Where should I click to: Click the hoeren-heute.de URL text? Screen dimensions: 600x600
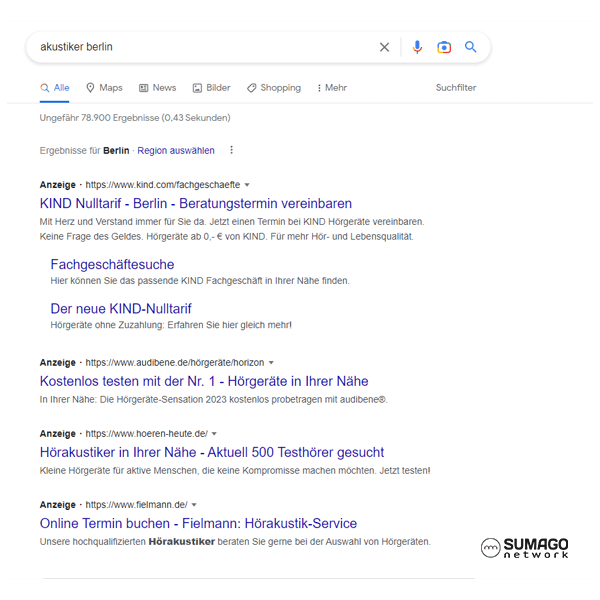point(146,434)
